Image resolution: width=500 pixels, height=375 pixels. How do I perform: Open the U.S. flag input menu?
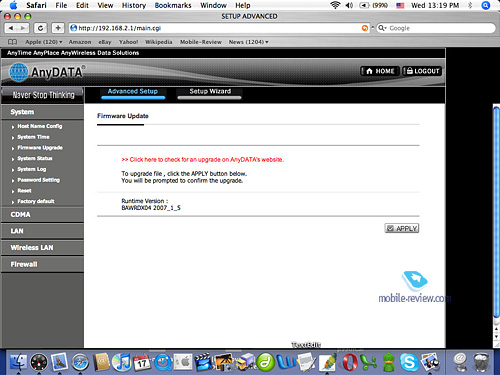(400, 5)
